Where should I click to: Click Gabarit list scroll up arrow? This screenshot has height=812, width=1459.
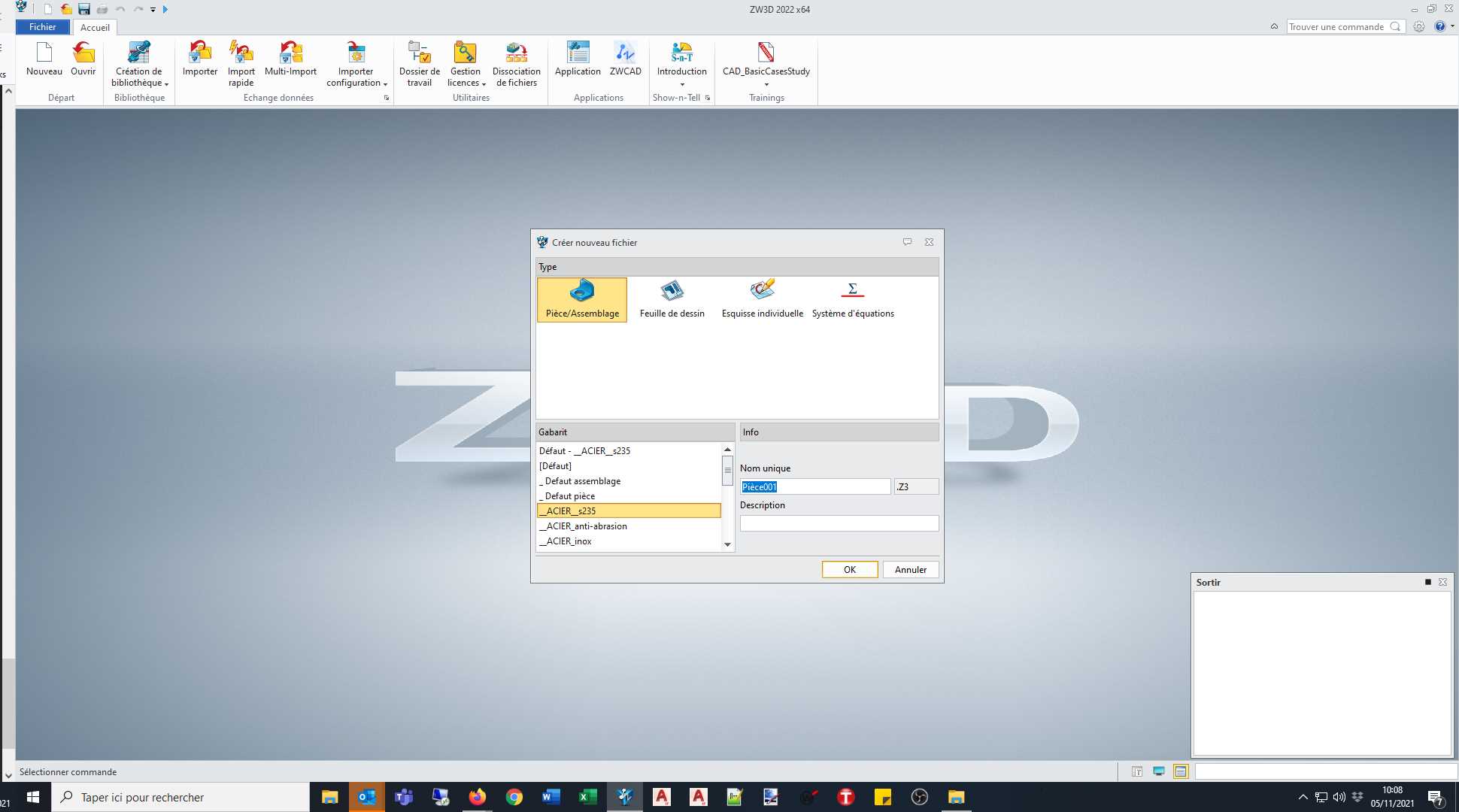[727, 449]
